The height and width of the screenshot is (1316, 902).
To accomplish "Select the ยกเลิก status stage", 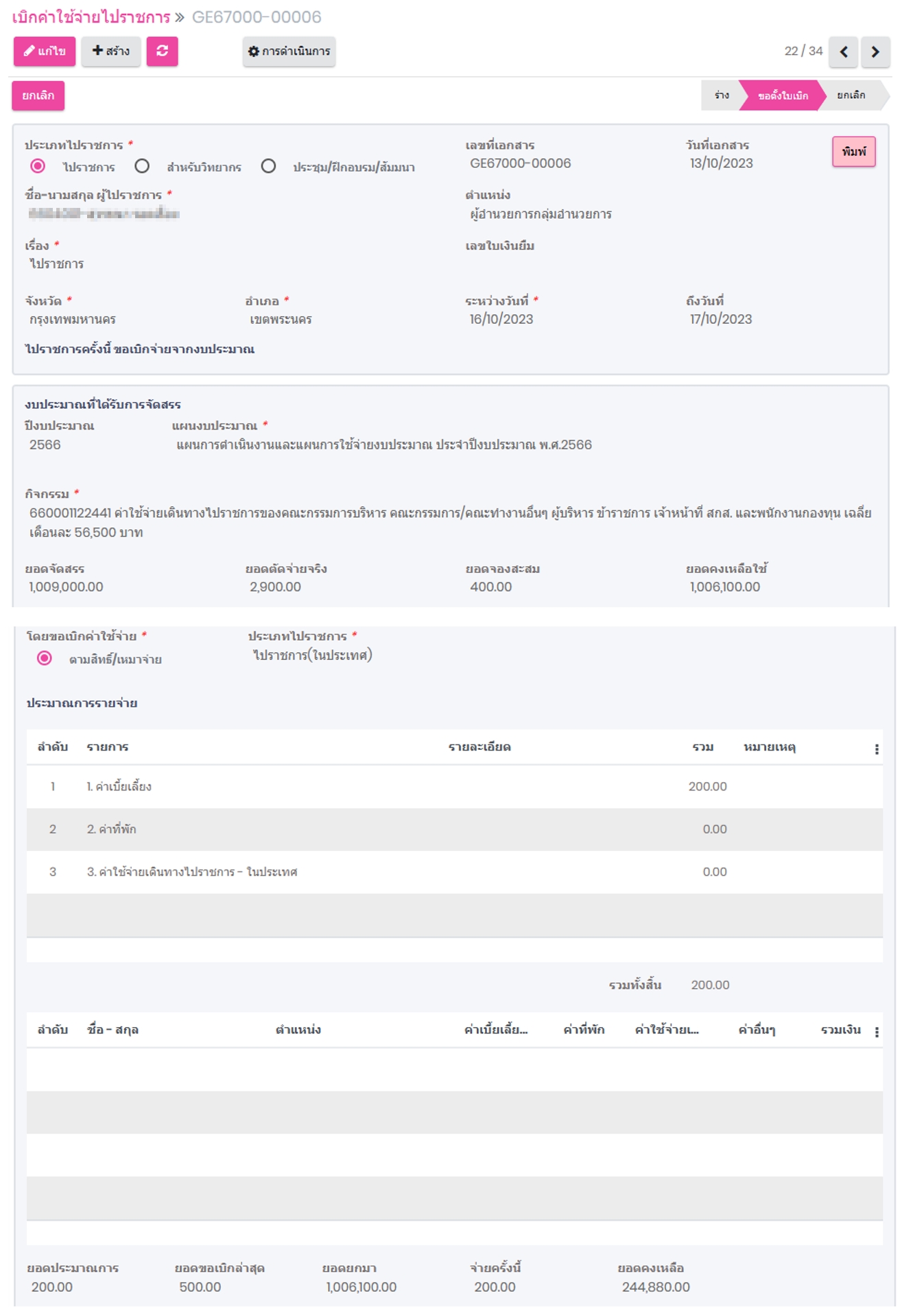I will coord(851,95).
